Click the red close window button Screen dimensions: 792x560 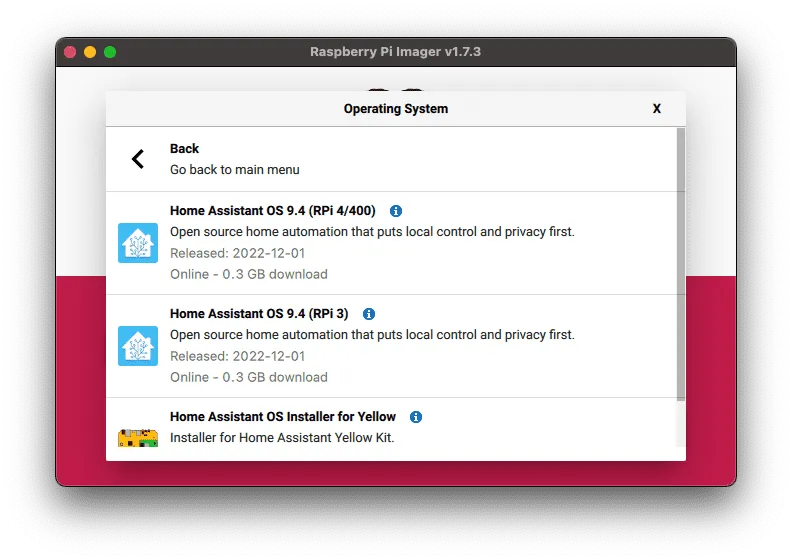click(70, 52)
